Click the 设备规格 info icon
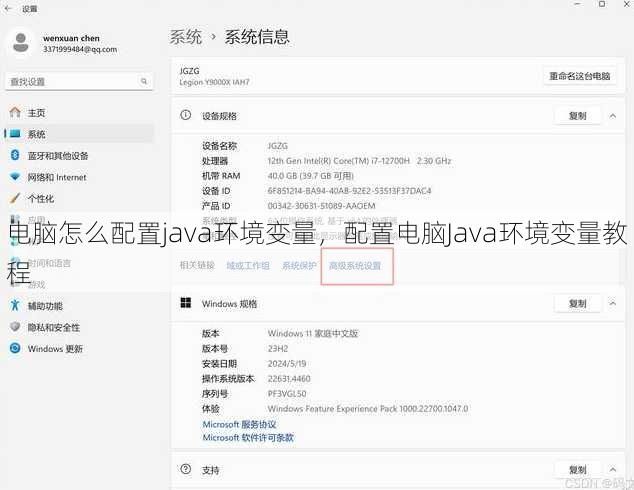This screenshot has height=490, width=634. tap(186, 115)
